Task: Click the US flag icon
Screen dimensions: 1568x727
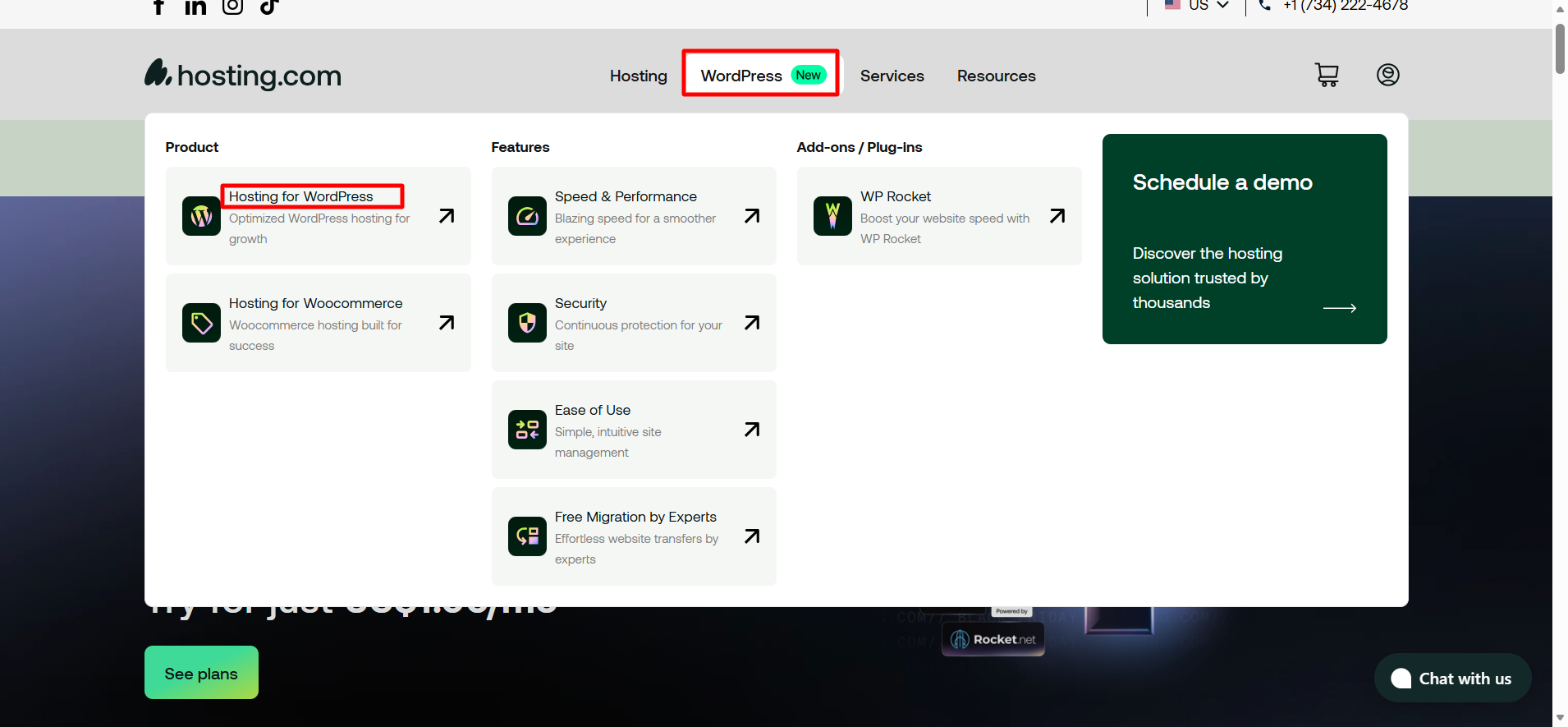Action: click(x=1172, y=5)
